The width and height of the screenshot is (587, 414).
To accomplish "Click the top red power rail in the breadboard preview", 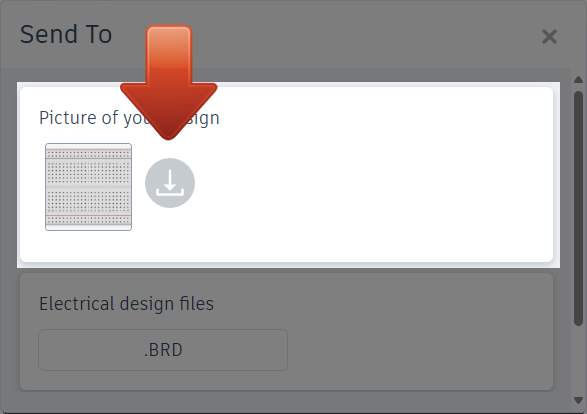I will [x=88, y=149].
